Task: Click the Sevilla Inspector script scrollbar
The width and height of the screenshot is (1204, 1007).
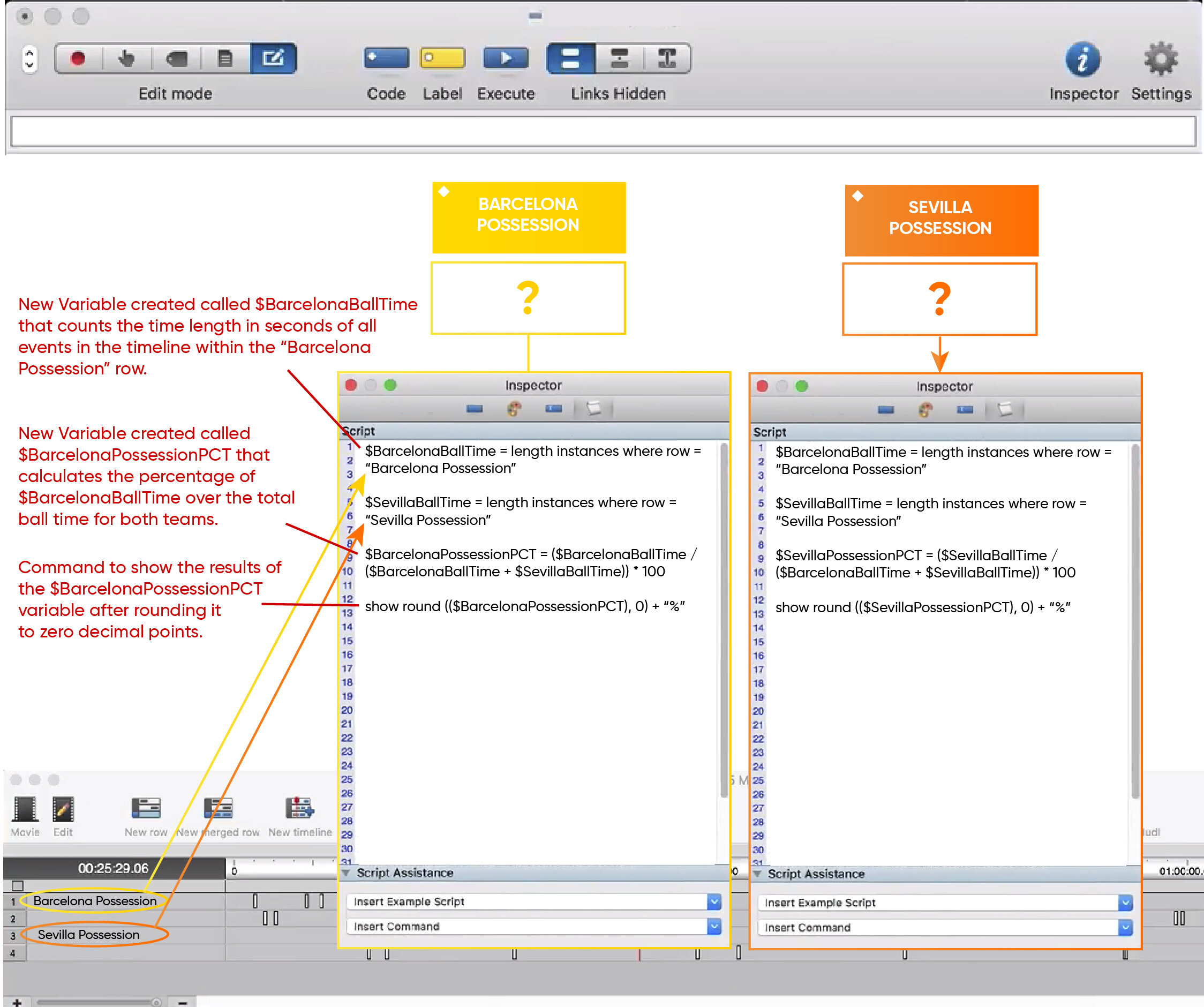Action: pyautogui.click(x=1135, y=620)
